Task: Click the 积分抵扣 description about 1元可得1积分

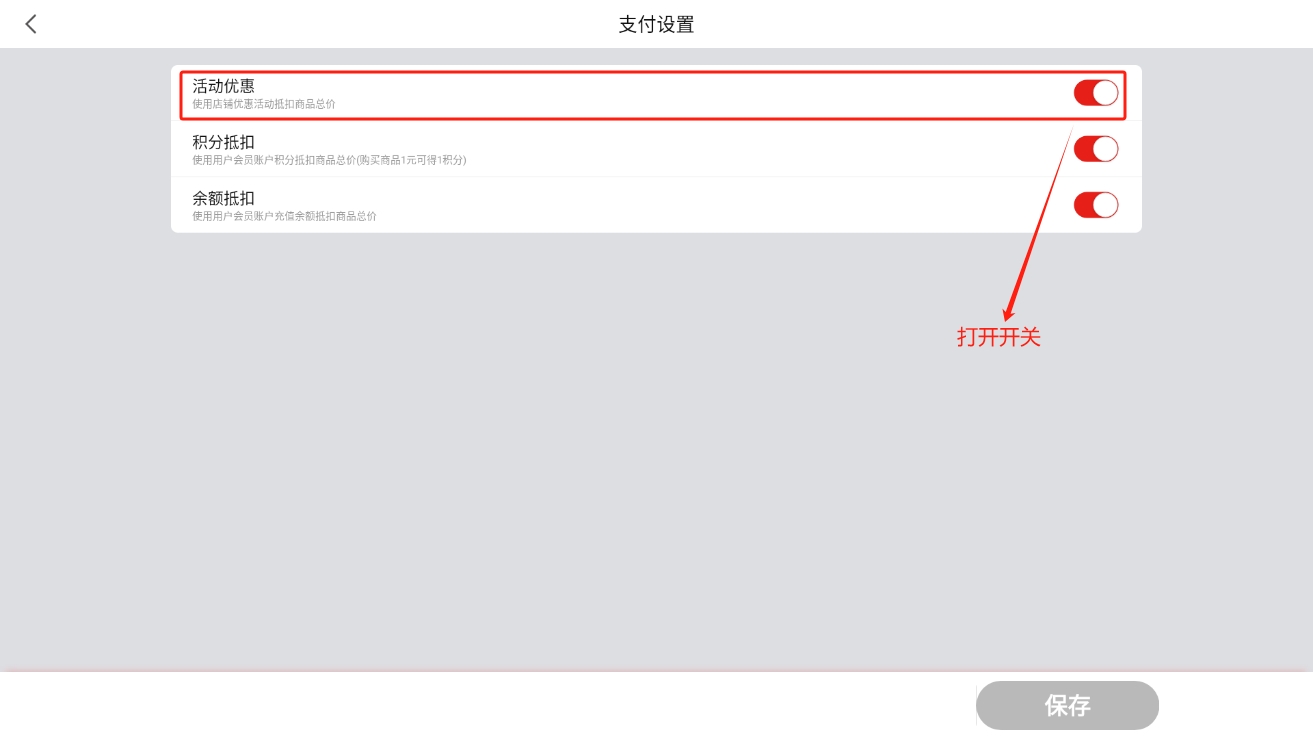Action: tap(329, 160)
